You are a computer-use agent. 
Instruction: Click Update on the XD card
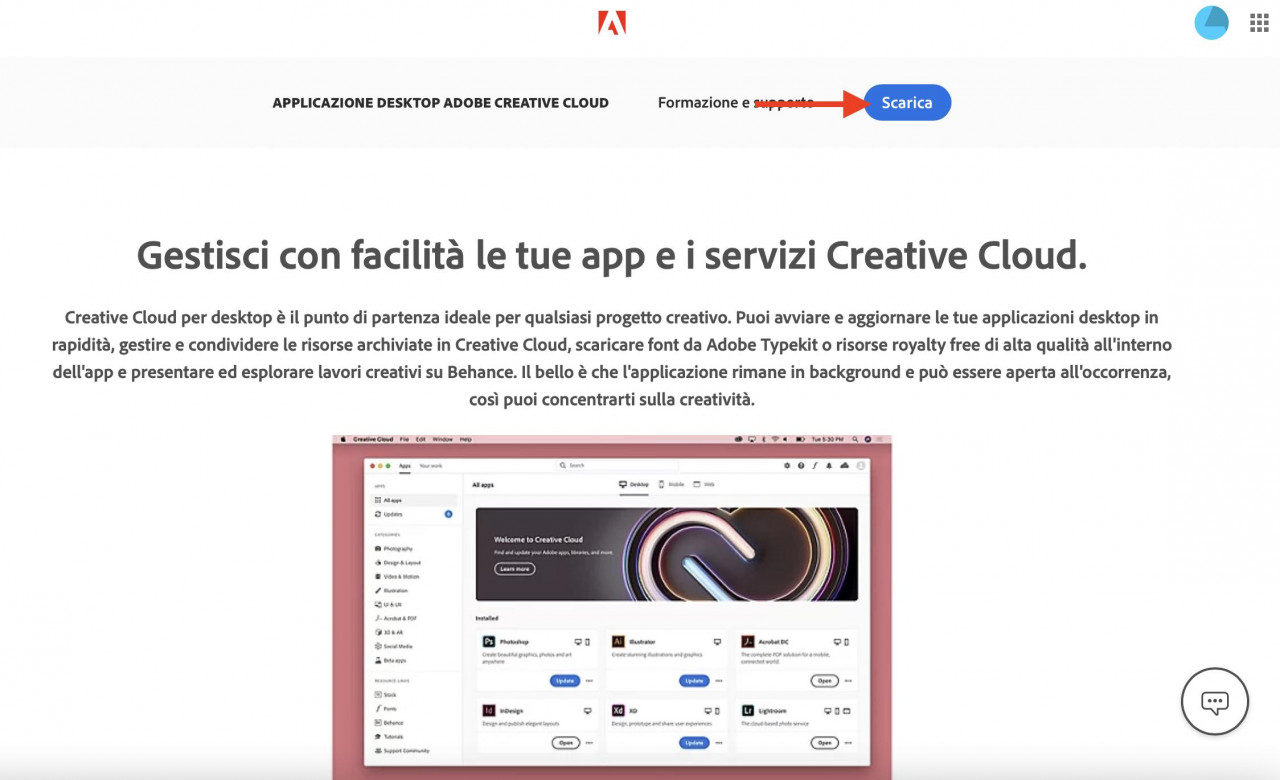click(694, 743)
